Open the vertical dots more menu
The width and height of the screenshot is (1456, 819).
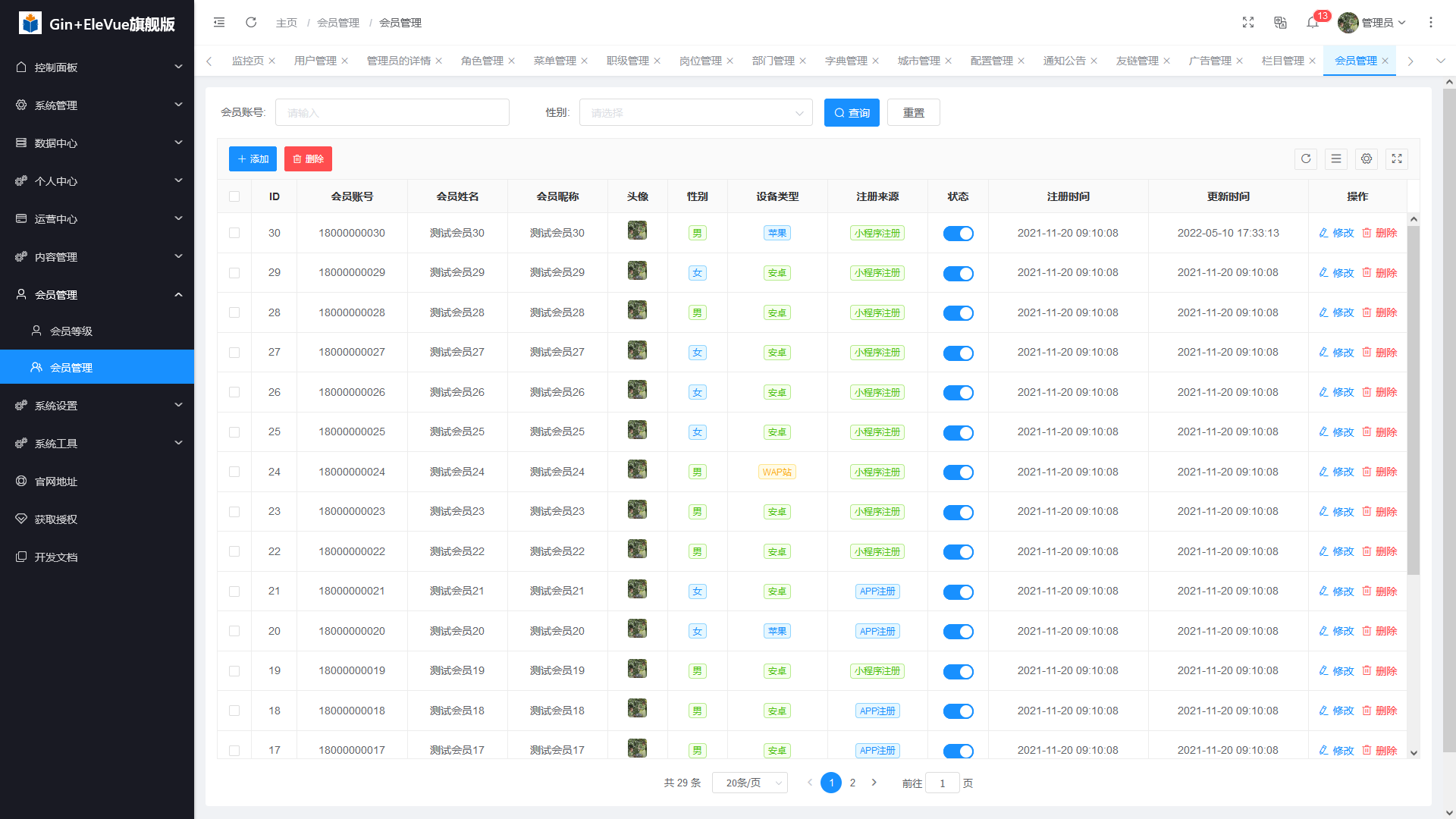(x=1431, y=23)
